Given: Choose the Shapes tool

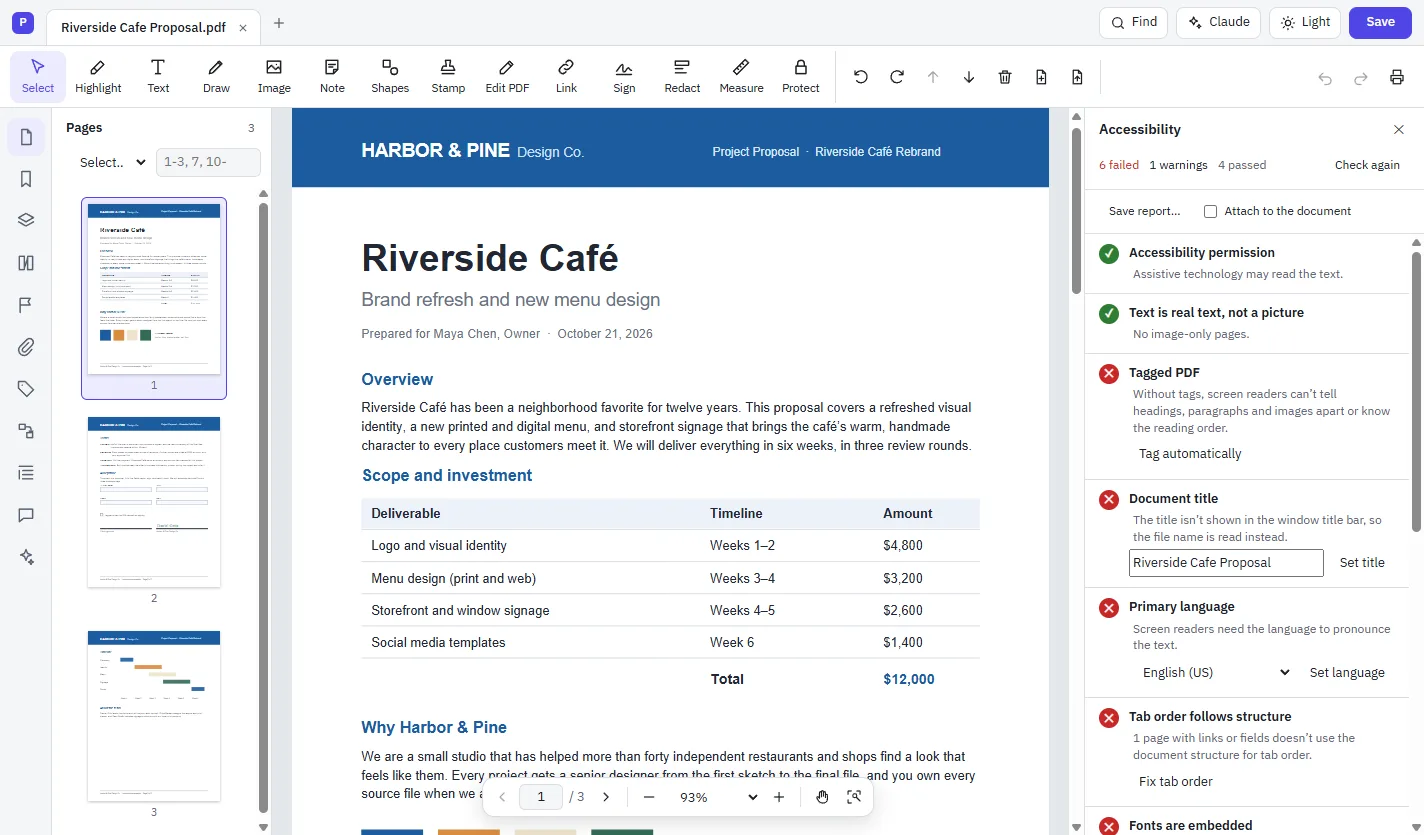Looking at the screenshot, I should [390, 77].
